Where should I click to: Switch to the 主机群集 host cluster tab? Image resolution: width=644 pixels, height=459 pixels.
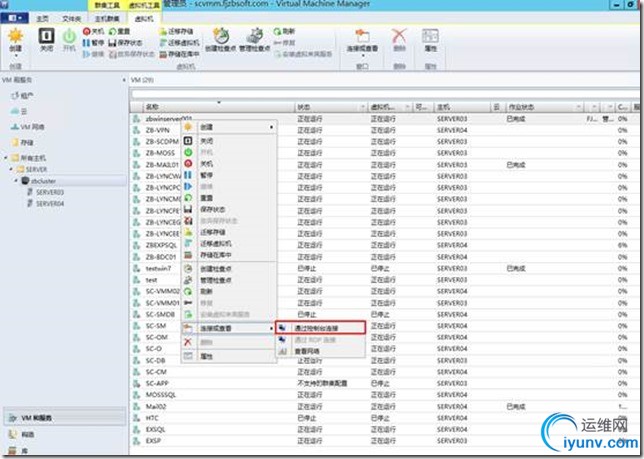[107, 19]
